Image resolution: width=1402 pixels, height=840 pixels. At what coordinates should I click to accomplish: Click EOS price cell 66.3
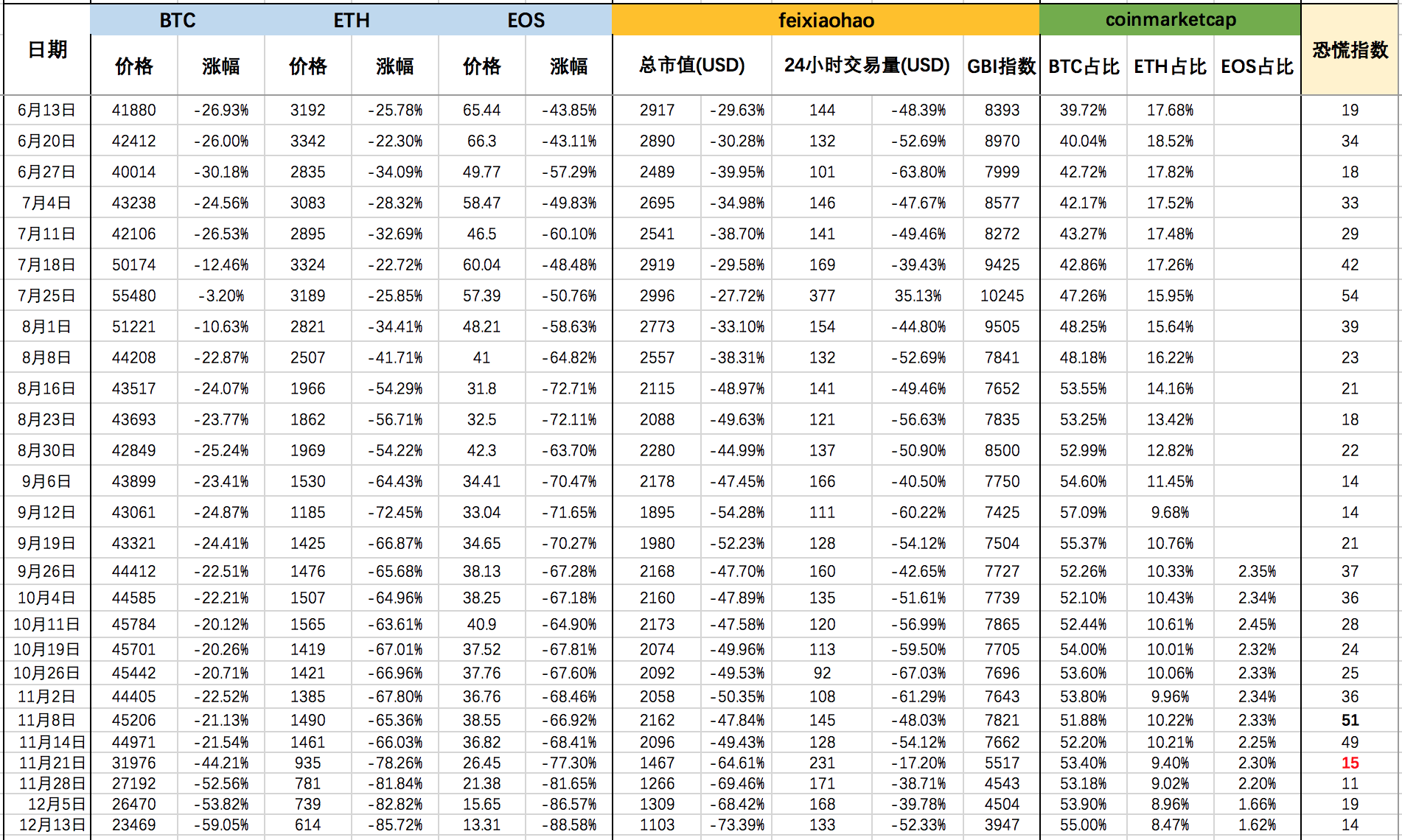[x=481, y=141]
